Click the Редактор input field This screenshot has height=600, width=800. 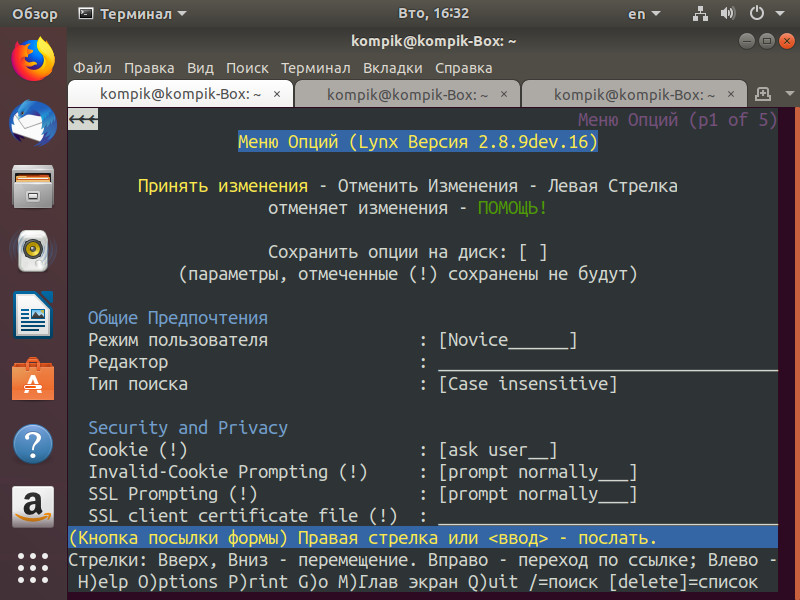tap(608, 362)
